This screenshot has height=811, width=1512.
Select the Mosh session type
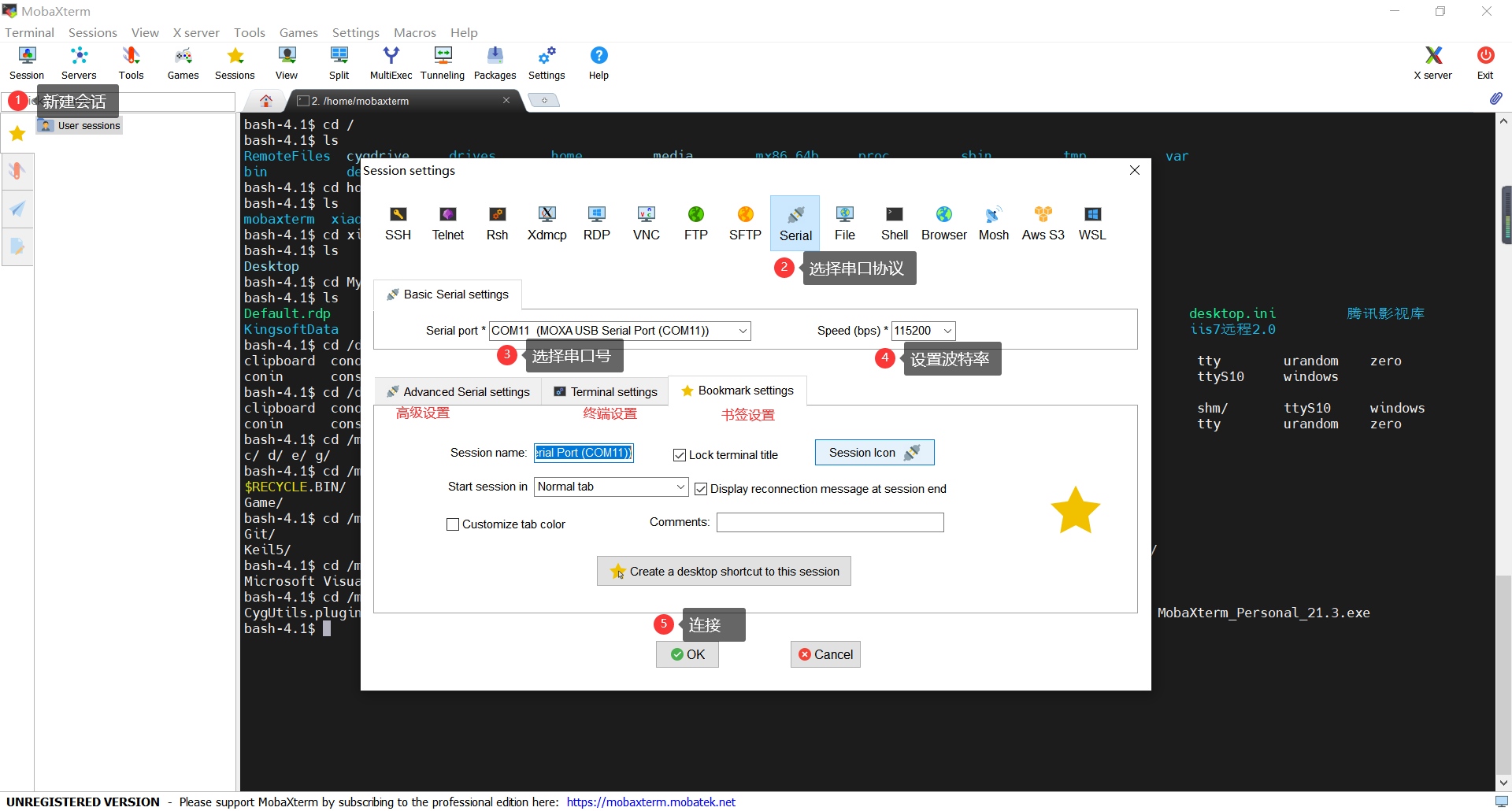coord(994,224)
